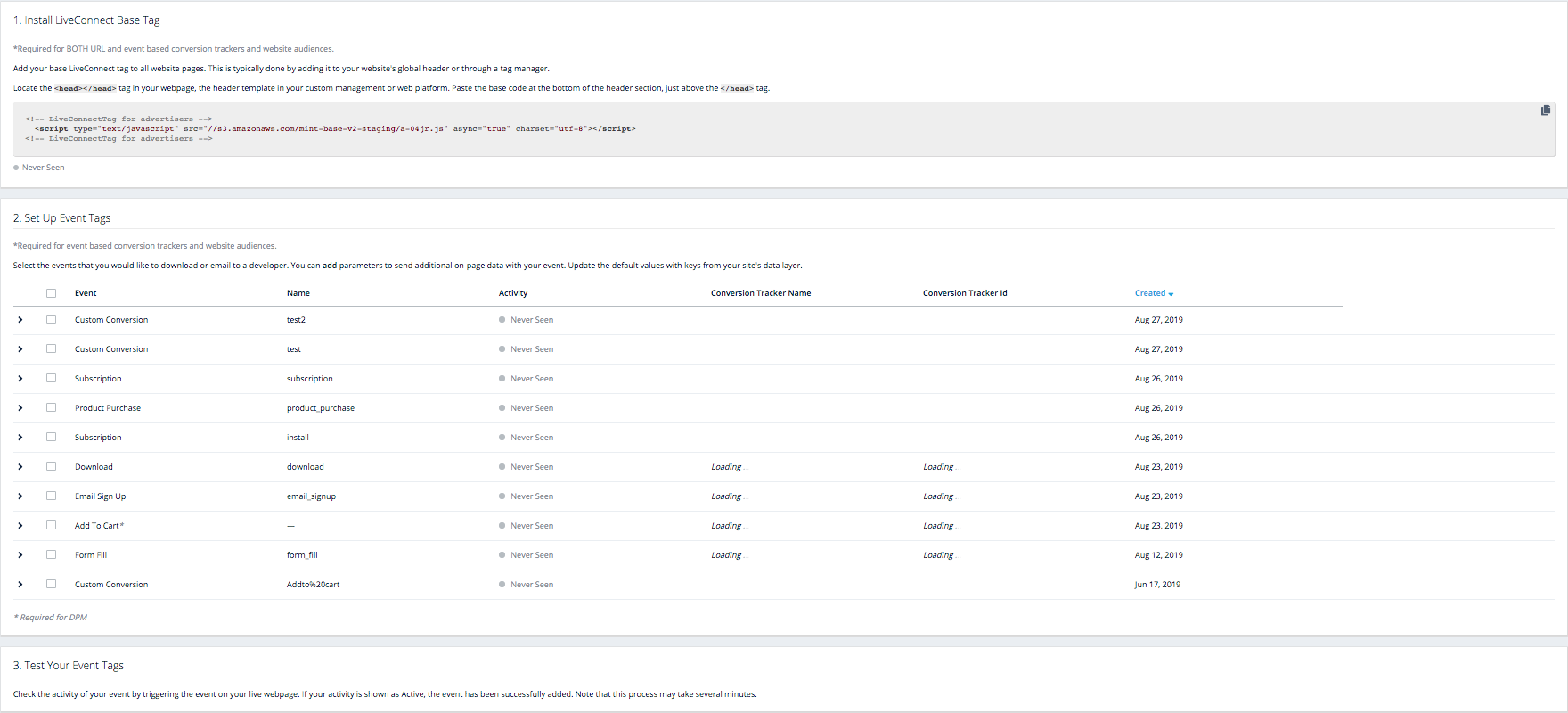The height and width of the screenshot is (713, 1568).
Task: Click Conversion Tracker Id column header
Action: tap(965, 293)
